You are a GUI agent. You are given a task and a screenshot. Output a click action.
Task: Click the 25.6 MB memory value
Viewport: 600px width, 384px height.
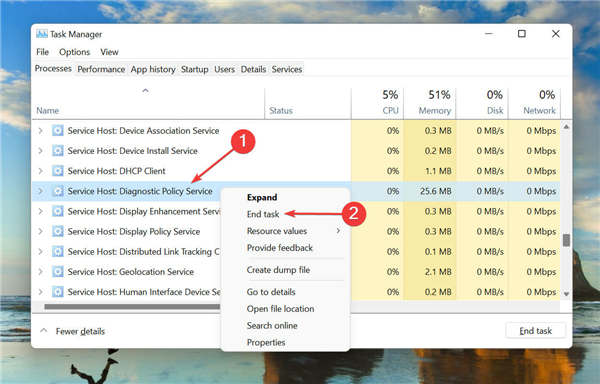pos(436,191)
